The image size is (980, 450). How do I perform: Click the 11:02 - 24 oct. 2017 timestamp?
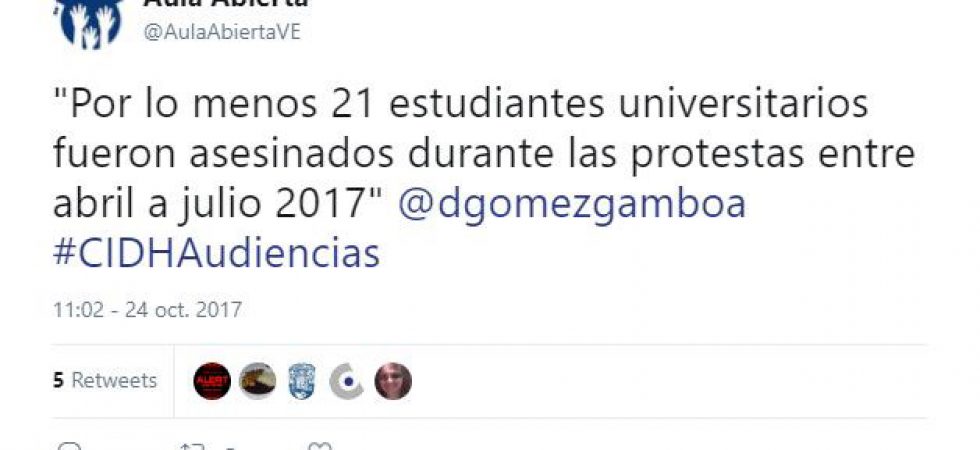[148, 310]
